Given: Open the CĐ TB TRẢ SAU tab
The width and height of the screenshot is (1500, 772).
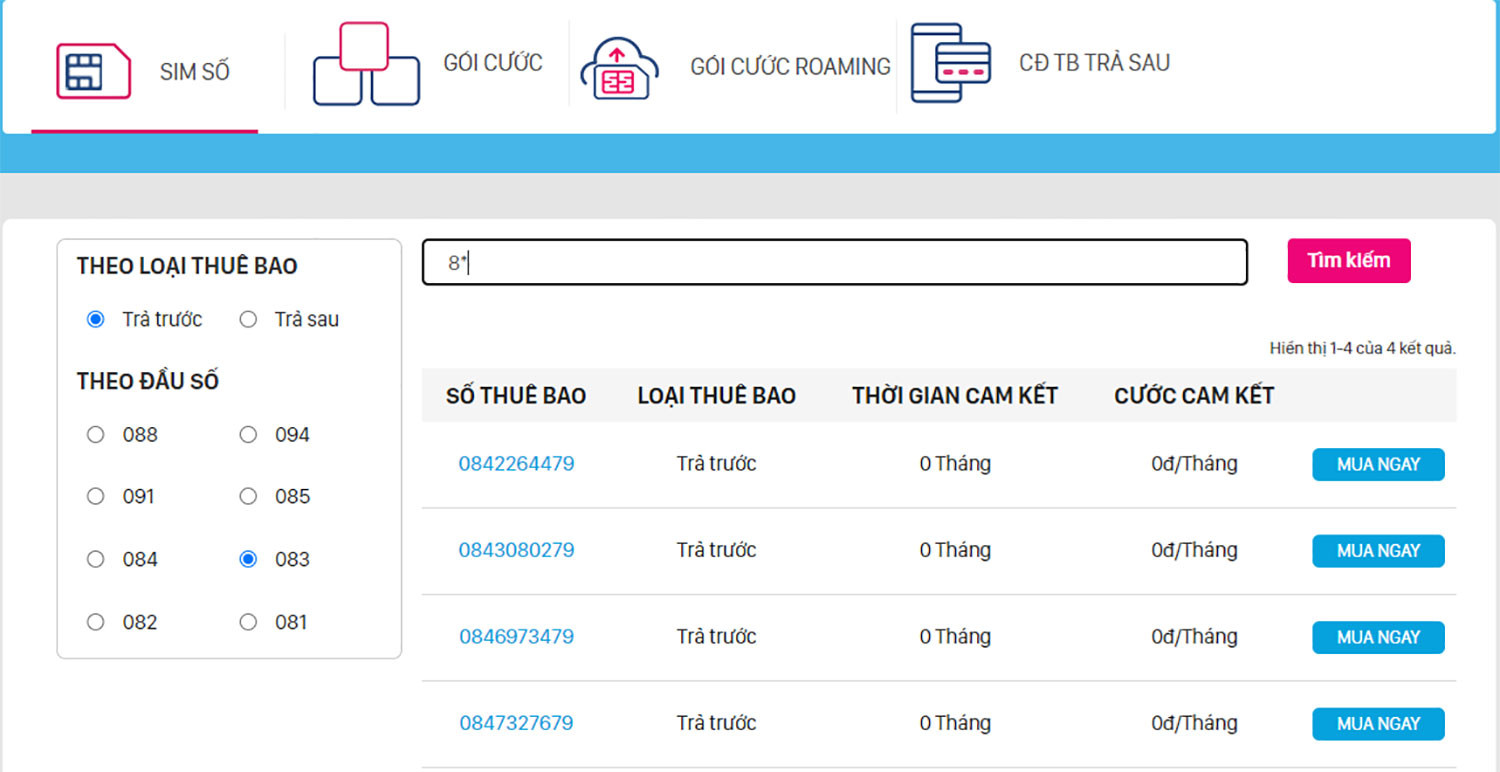Looking at the screenshot, I should coord(1094,63).
